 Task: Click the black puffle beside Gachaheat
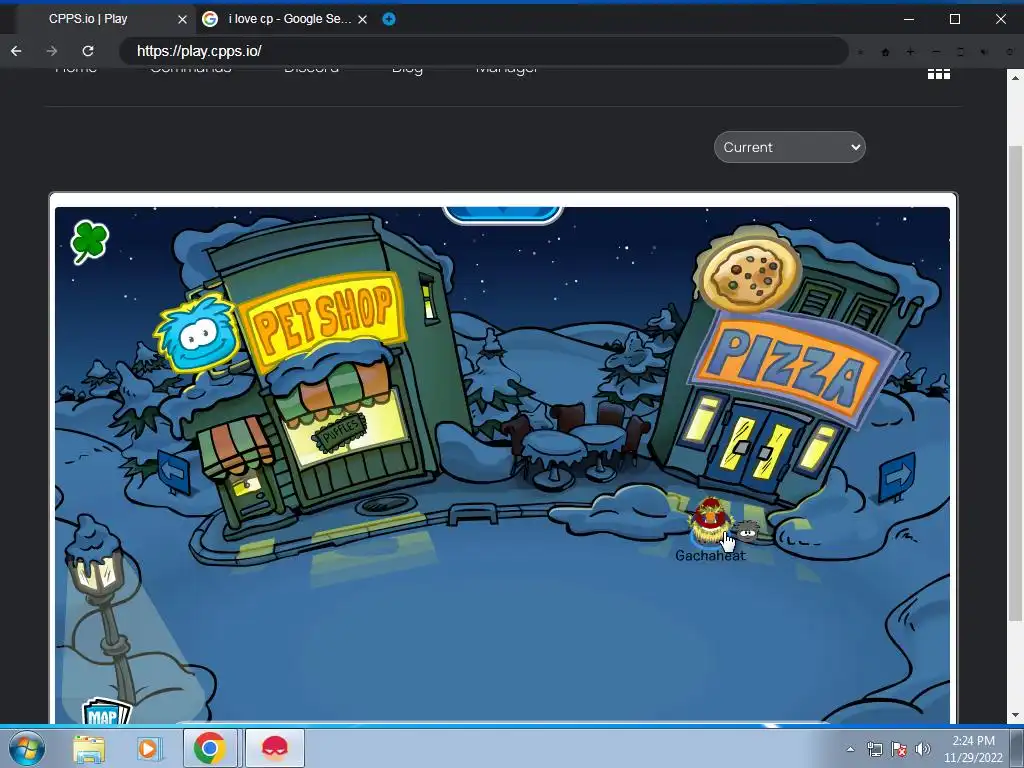748,530
